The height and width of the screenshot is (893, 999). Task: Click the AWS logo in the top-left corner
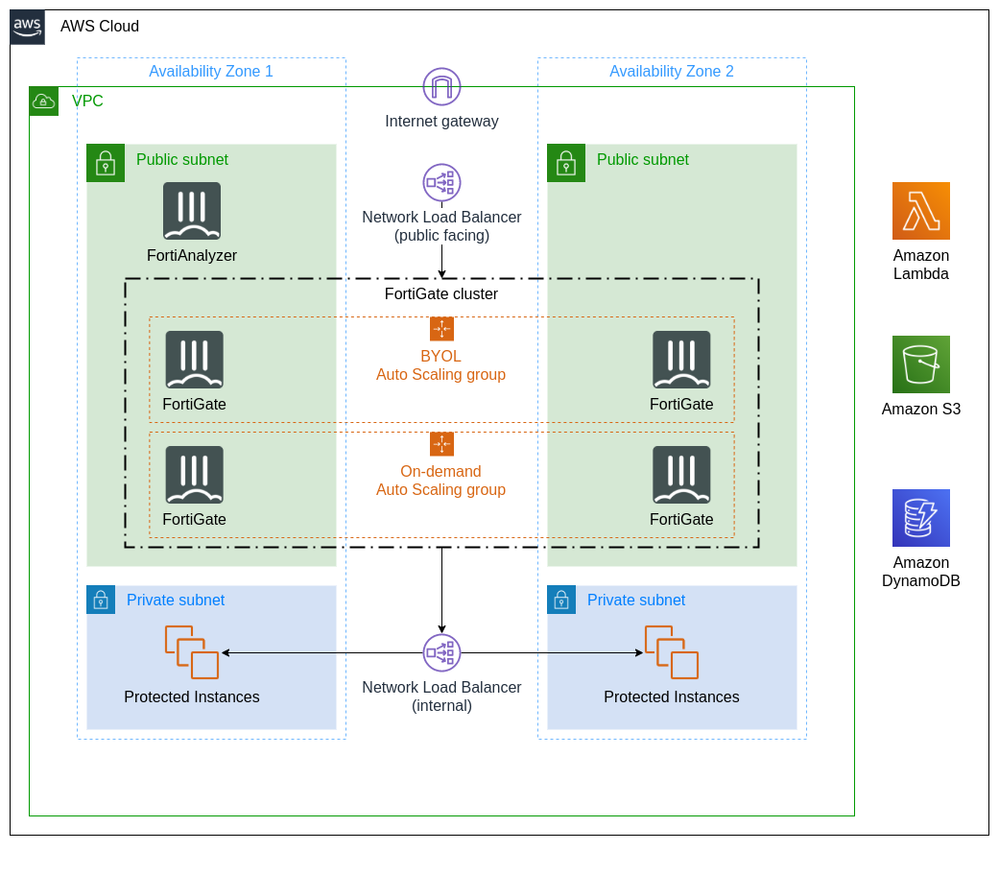[26, 27]
